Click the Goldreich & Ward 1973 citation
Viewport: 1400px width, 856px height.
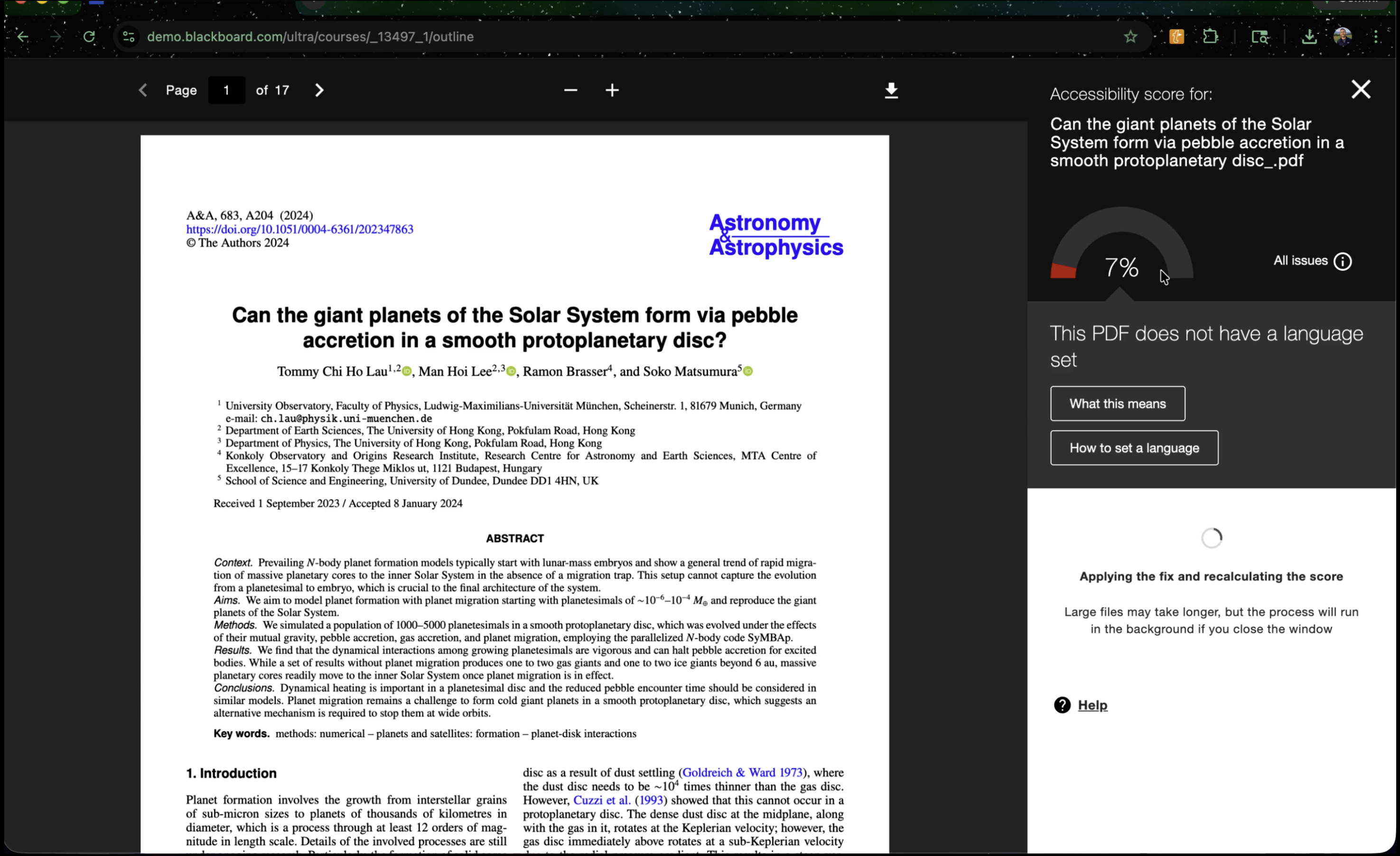pyautogui.click(x=741, y=772)
